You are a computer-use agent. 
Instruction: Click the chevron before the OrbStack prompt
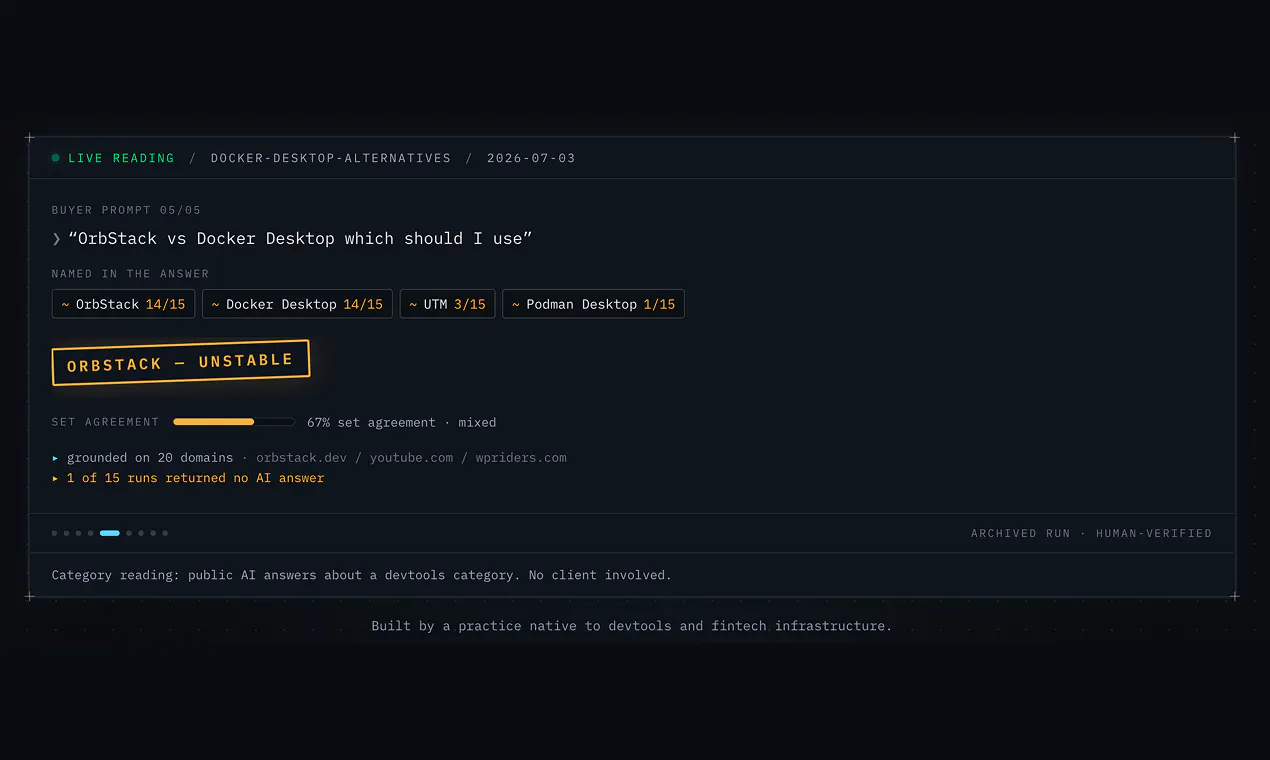point(57,239)
